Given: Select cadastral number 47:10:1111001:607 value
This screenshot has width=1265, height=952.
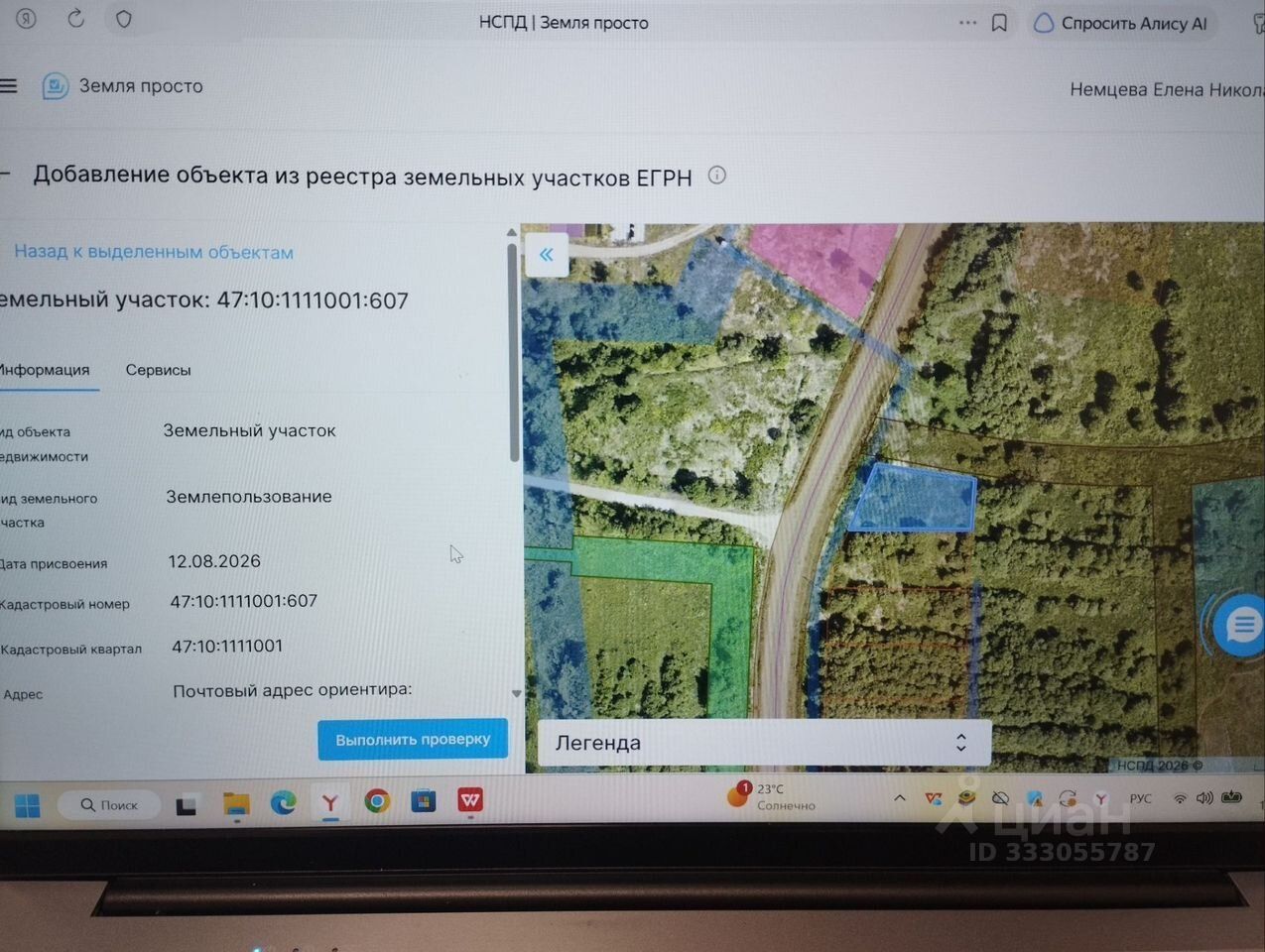Looking at the screenshot, I should (x=243, y=601).
